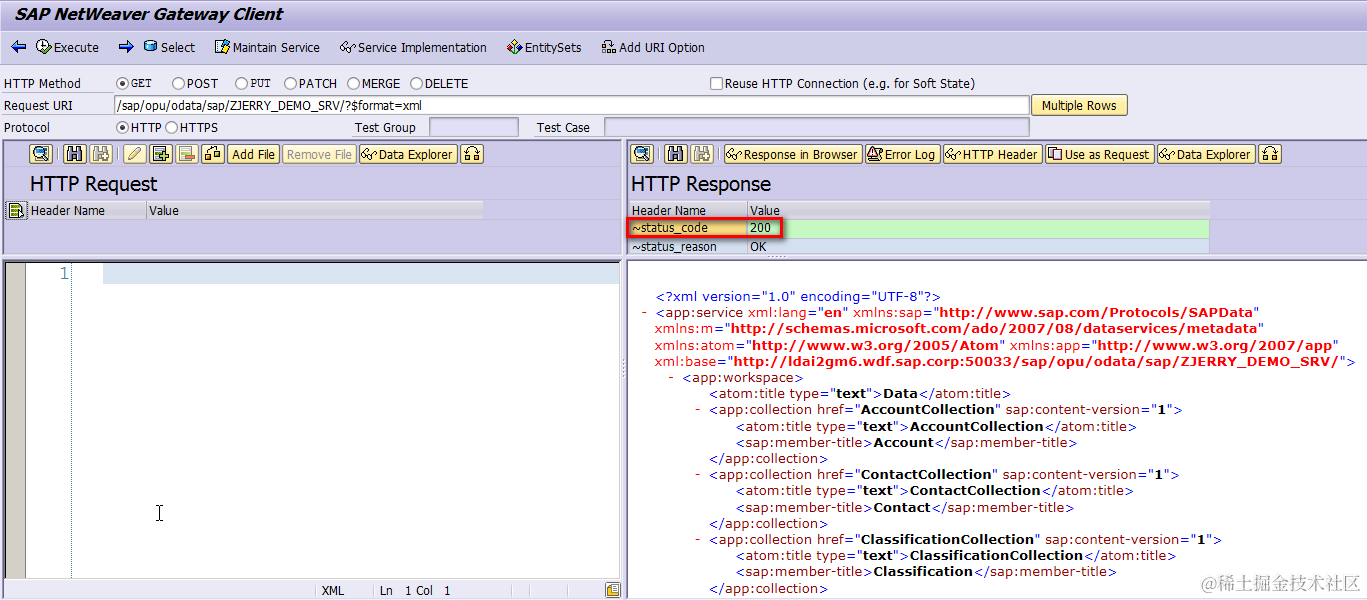Viewport: 1367px width, 600px height.
Task: Click the insert row icon in request toolbar
Action: coord(161,154)
